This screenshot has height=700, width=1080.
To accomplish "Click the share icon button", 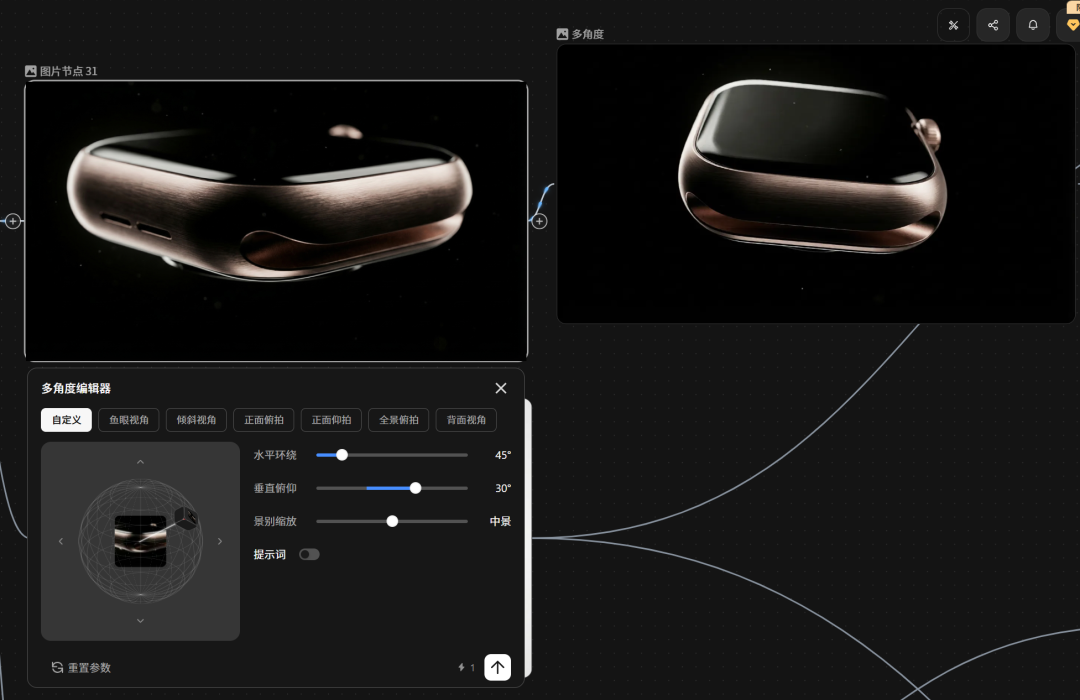I will pos(993,25).
